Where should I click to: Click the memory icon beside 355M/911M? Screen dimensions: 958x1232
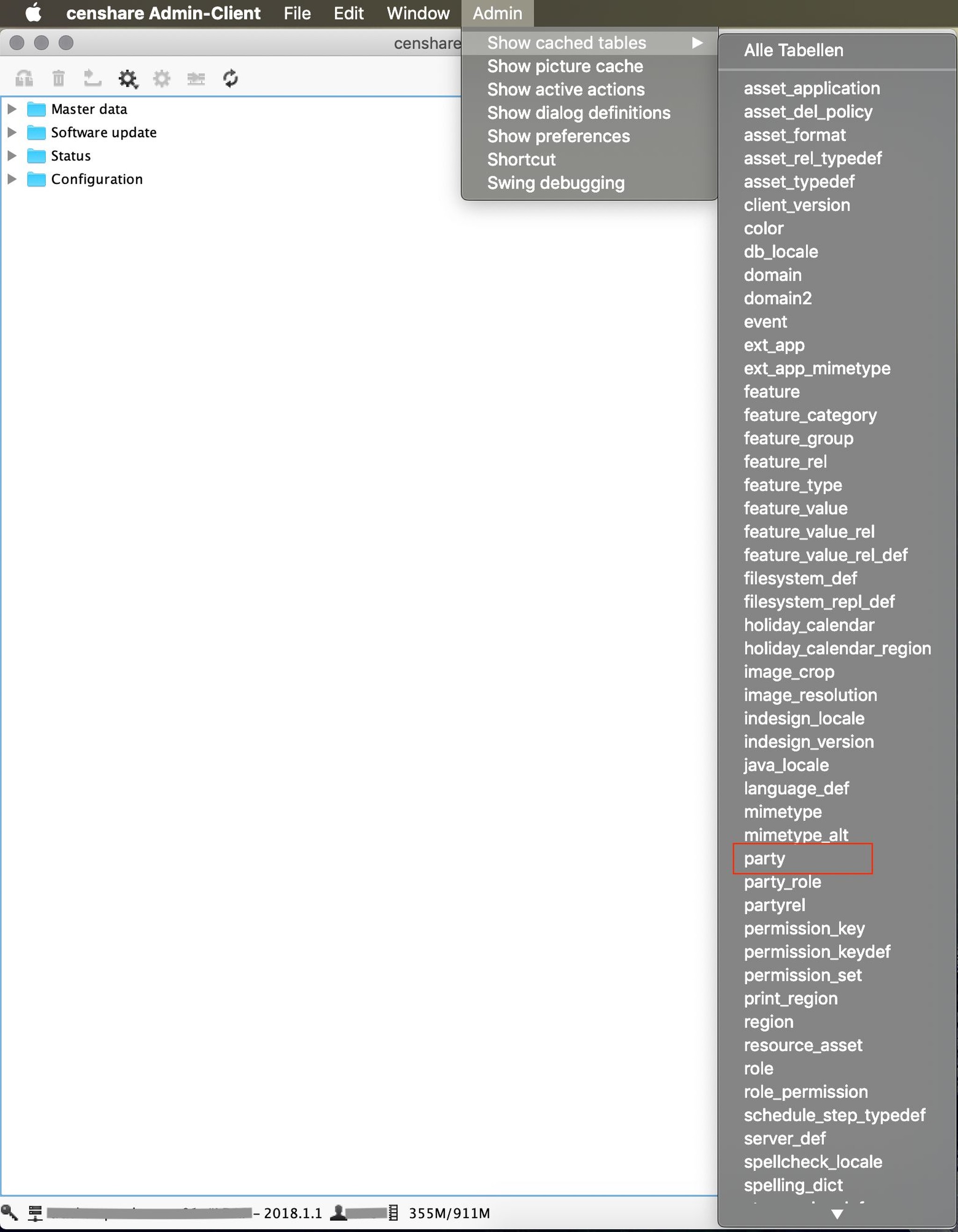pyautogui.click(x=393, y=1213)
